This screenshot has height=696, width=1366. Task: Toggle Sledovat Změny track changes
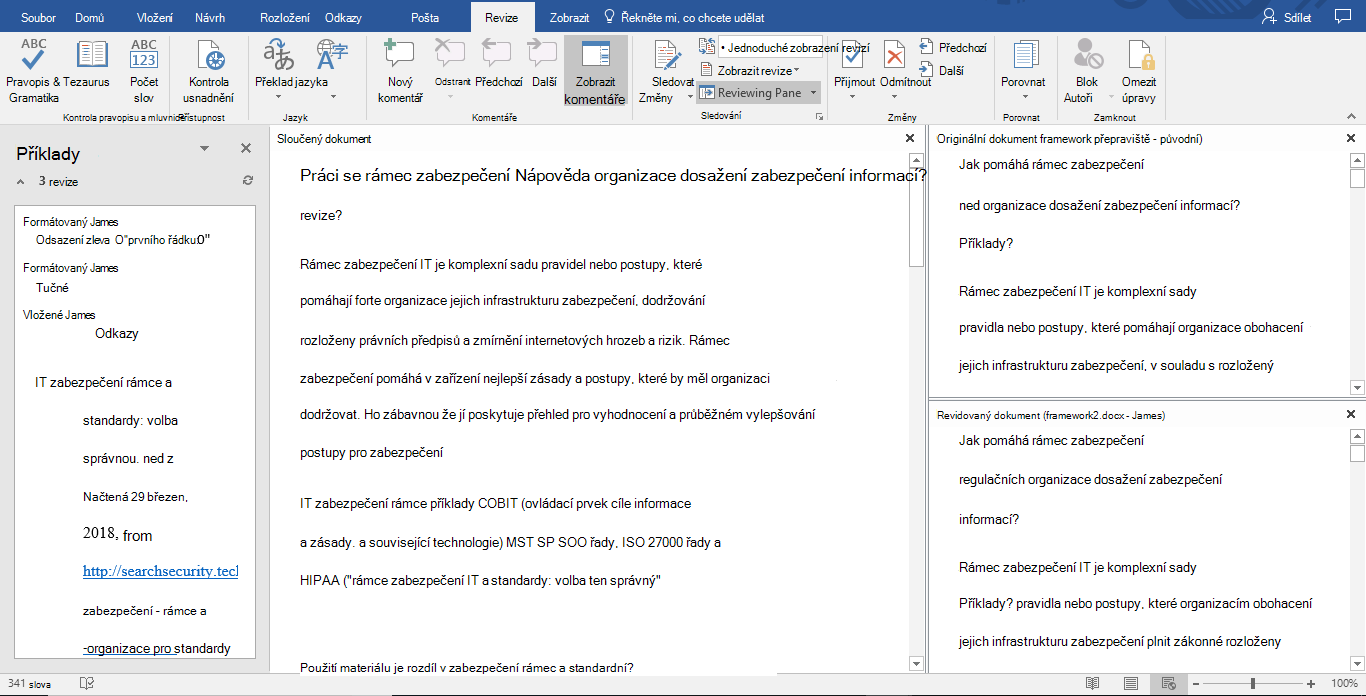point(672,72)
